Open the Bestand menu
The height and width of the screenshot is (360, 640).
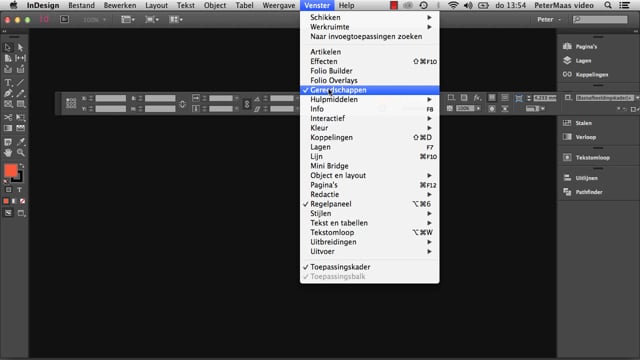click(x=82, y=5)
